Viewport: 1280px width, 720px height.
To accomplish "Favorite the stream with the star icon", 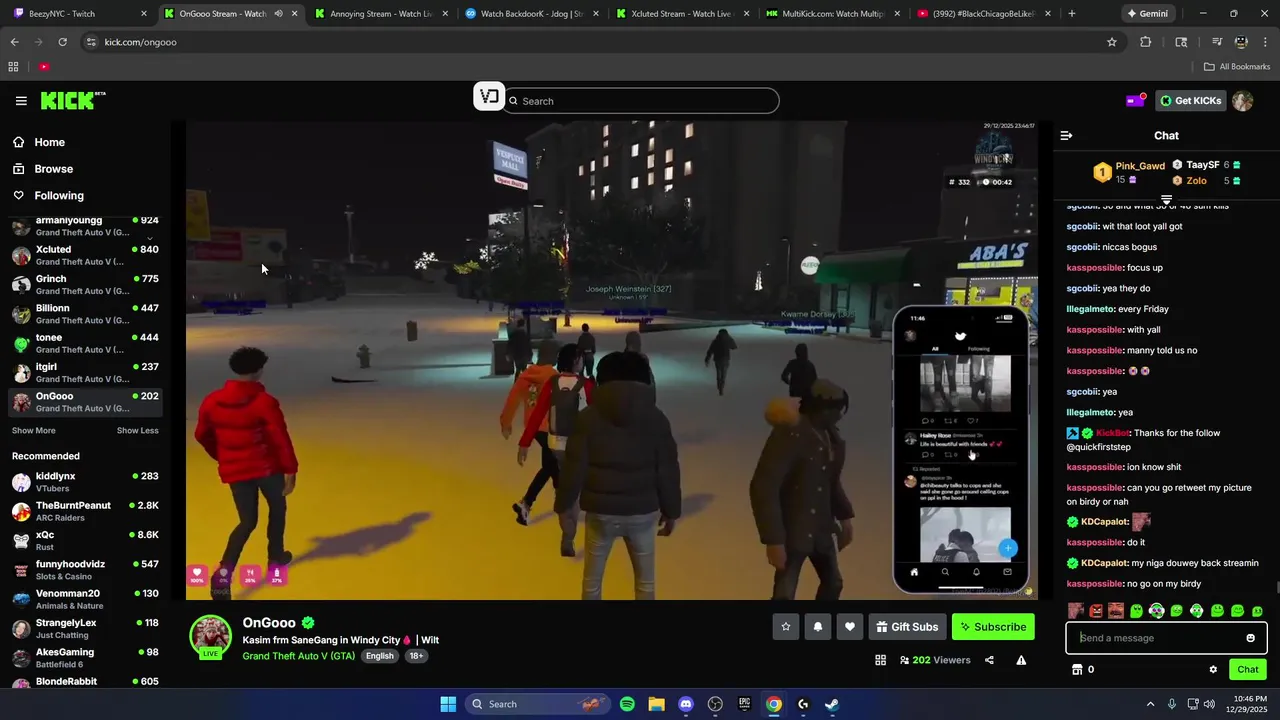I will (786, 627).
